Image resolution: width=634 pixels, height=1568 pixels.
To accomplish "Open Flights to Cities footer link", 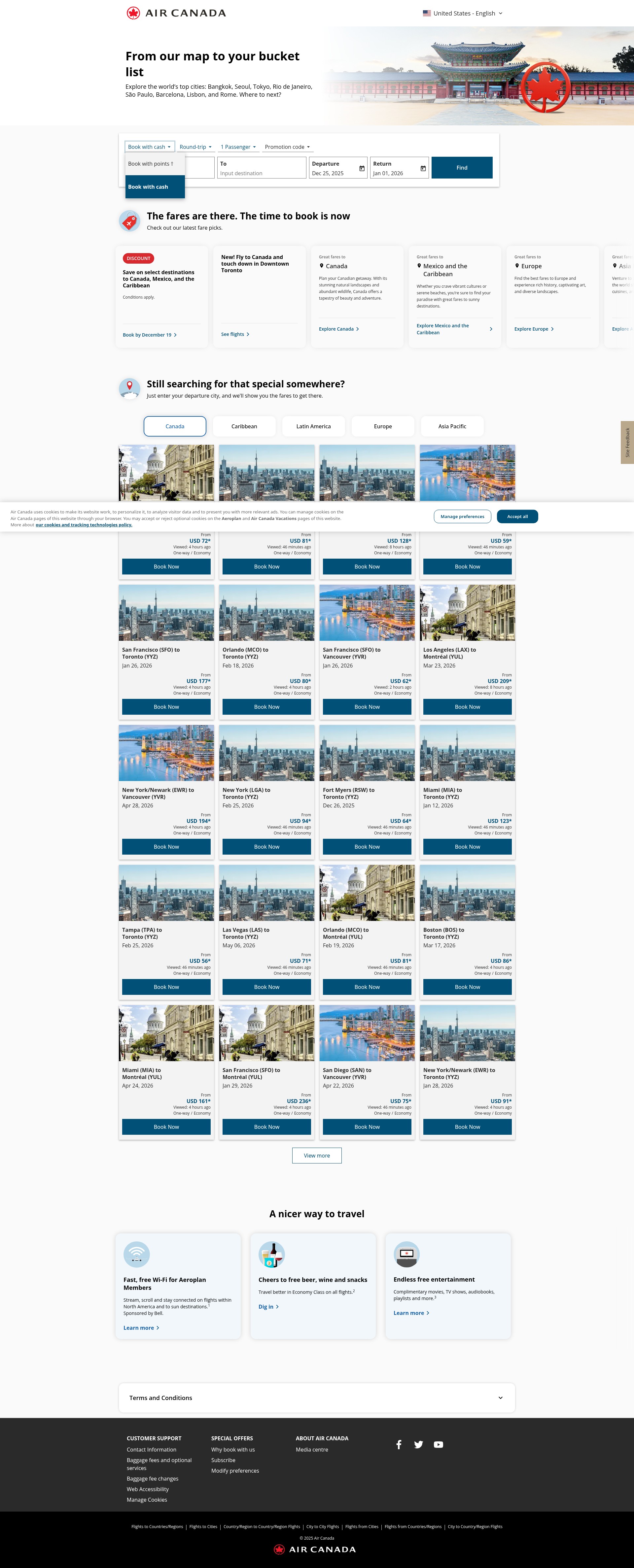I will (203, 1527).
